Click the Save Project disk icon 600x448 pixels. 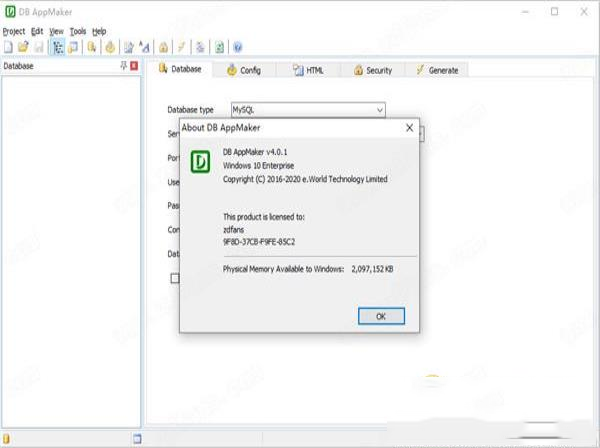[39, 47]
